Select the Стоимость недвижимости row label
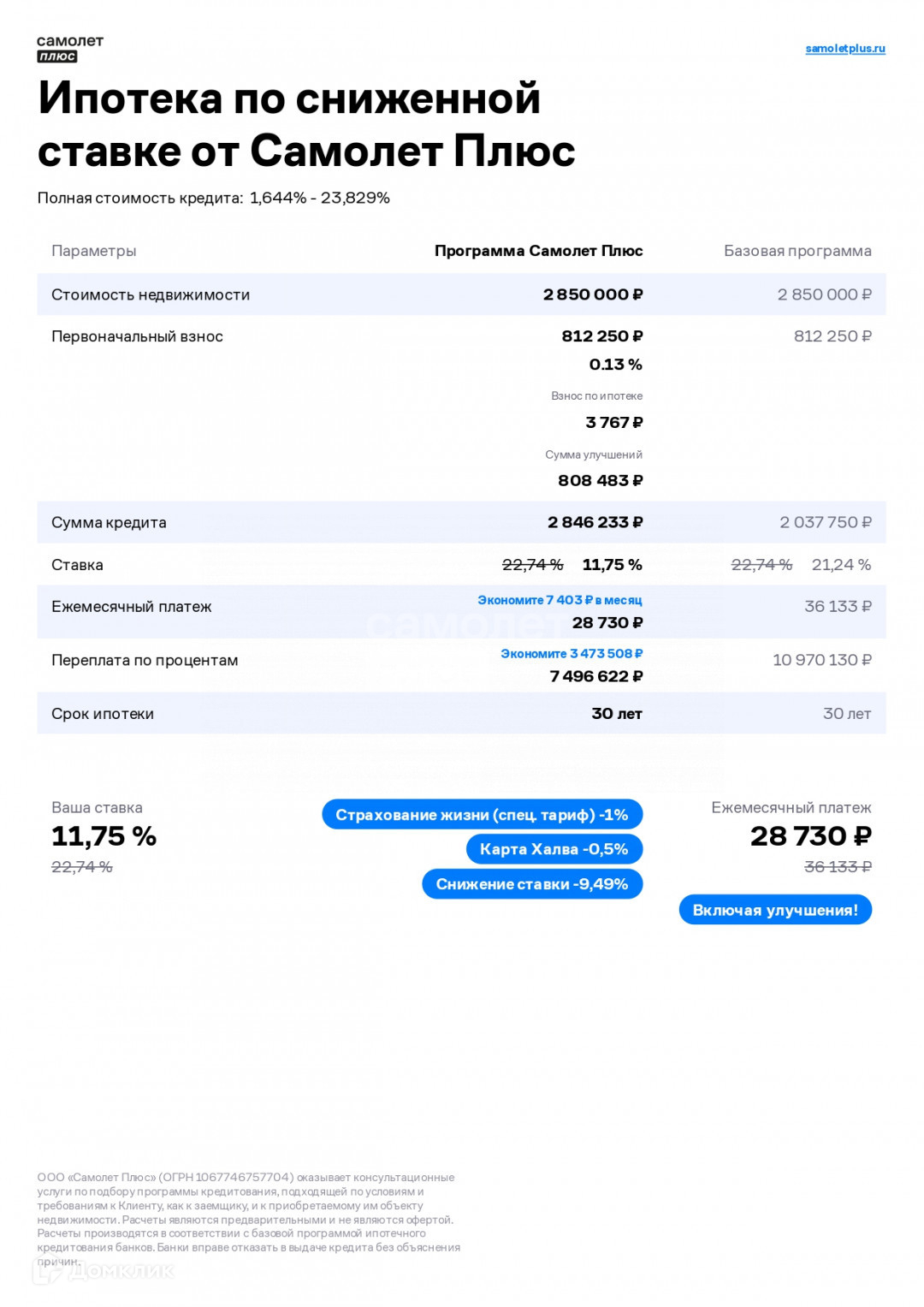 [x=151, y=294]
